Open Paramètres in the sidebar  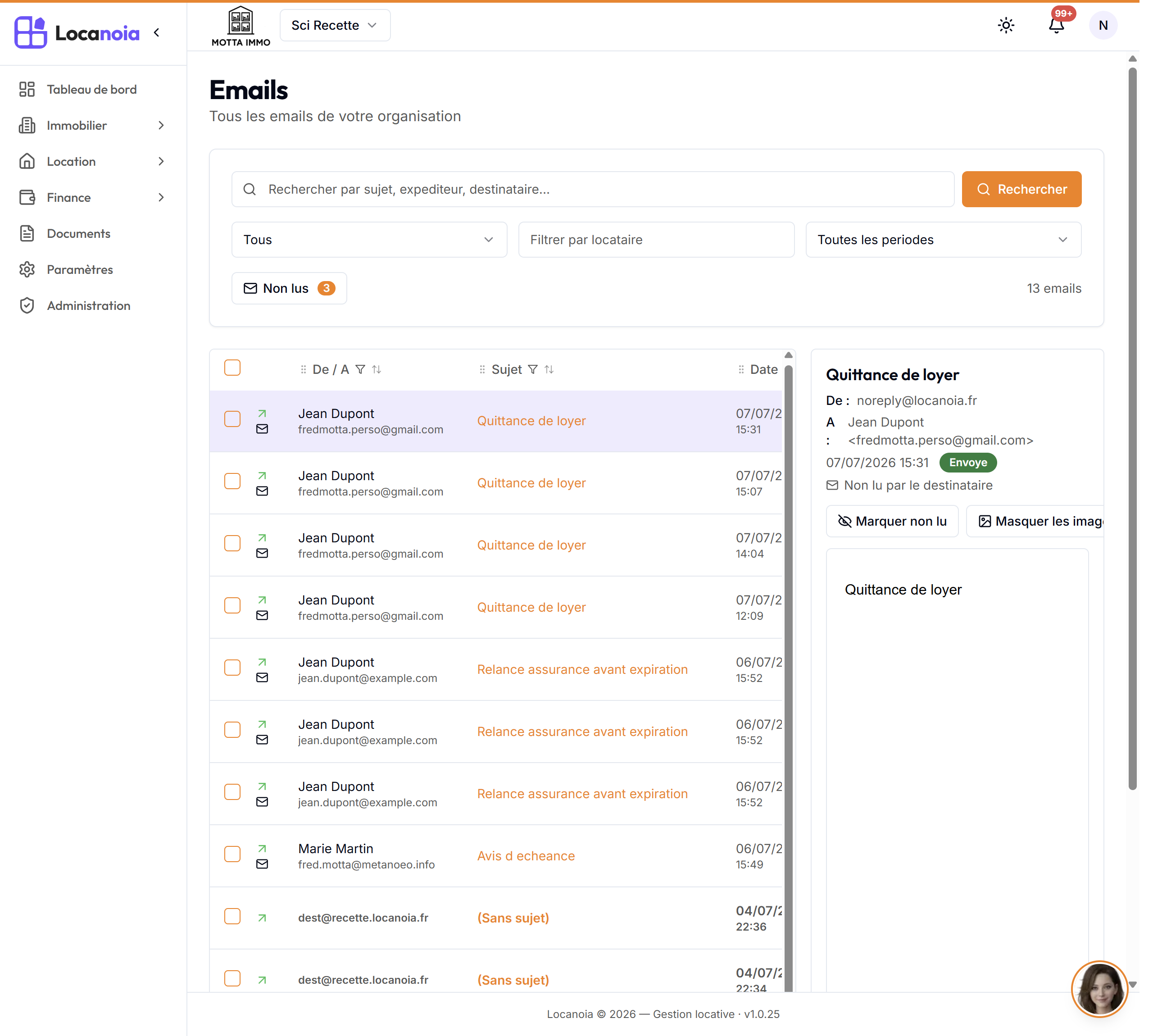pyautogui.click(x=80, y=269)
